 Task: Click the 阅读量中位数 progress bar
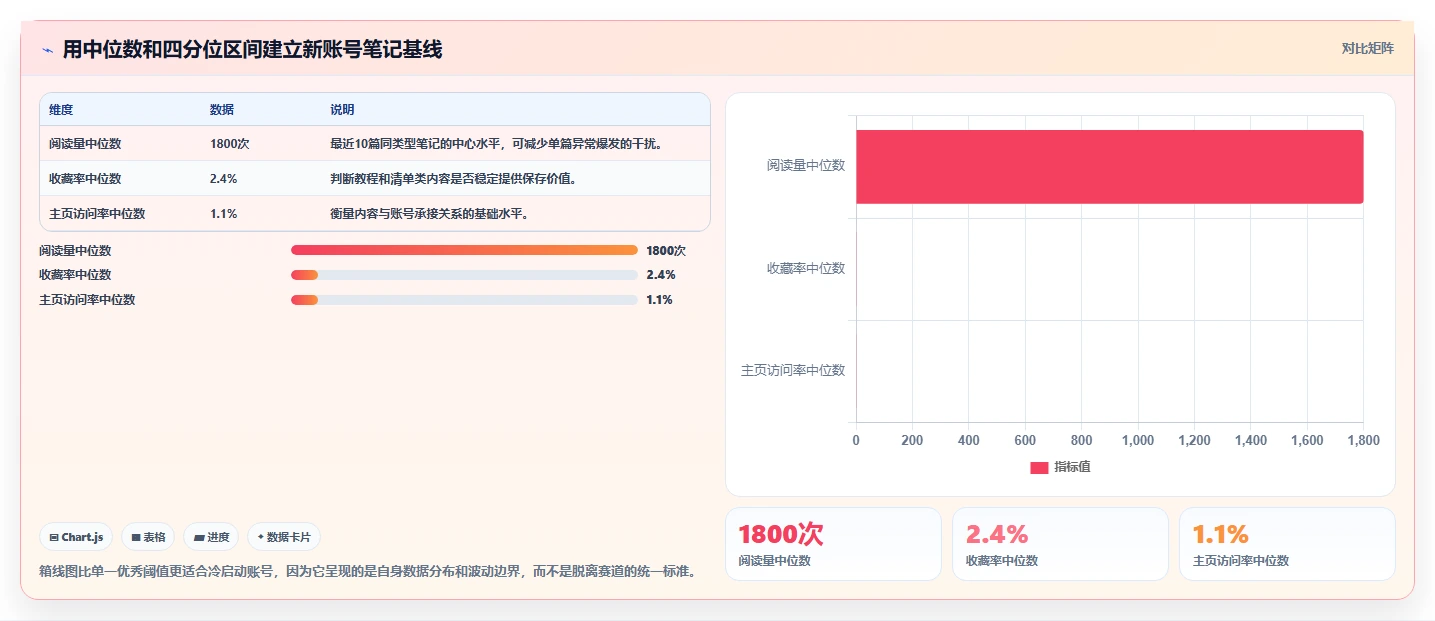pyautogui.click(x=464, y=250)
